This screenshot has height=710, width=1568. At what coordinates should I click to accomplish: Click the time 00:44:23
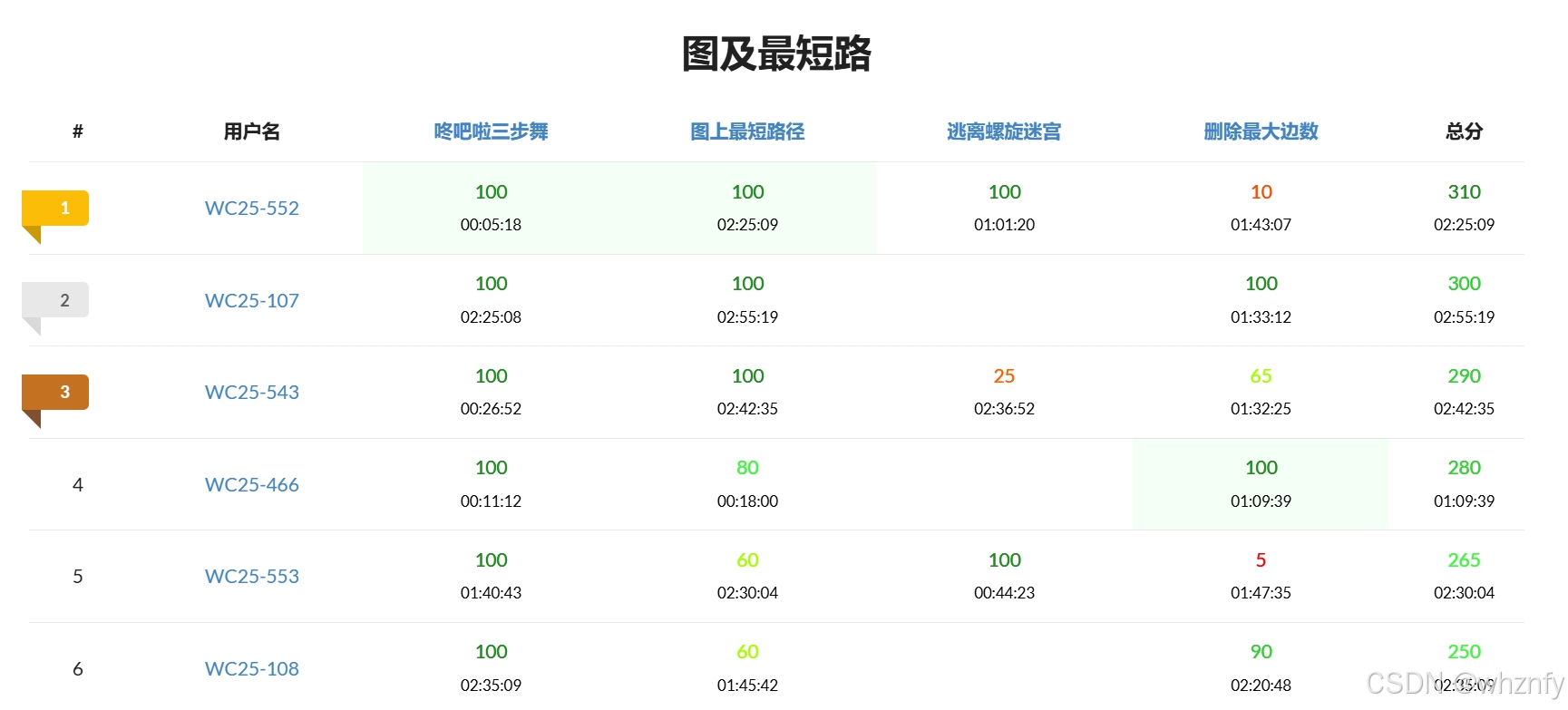tap(1004, 593)
